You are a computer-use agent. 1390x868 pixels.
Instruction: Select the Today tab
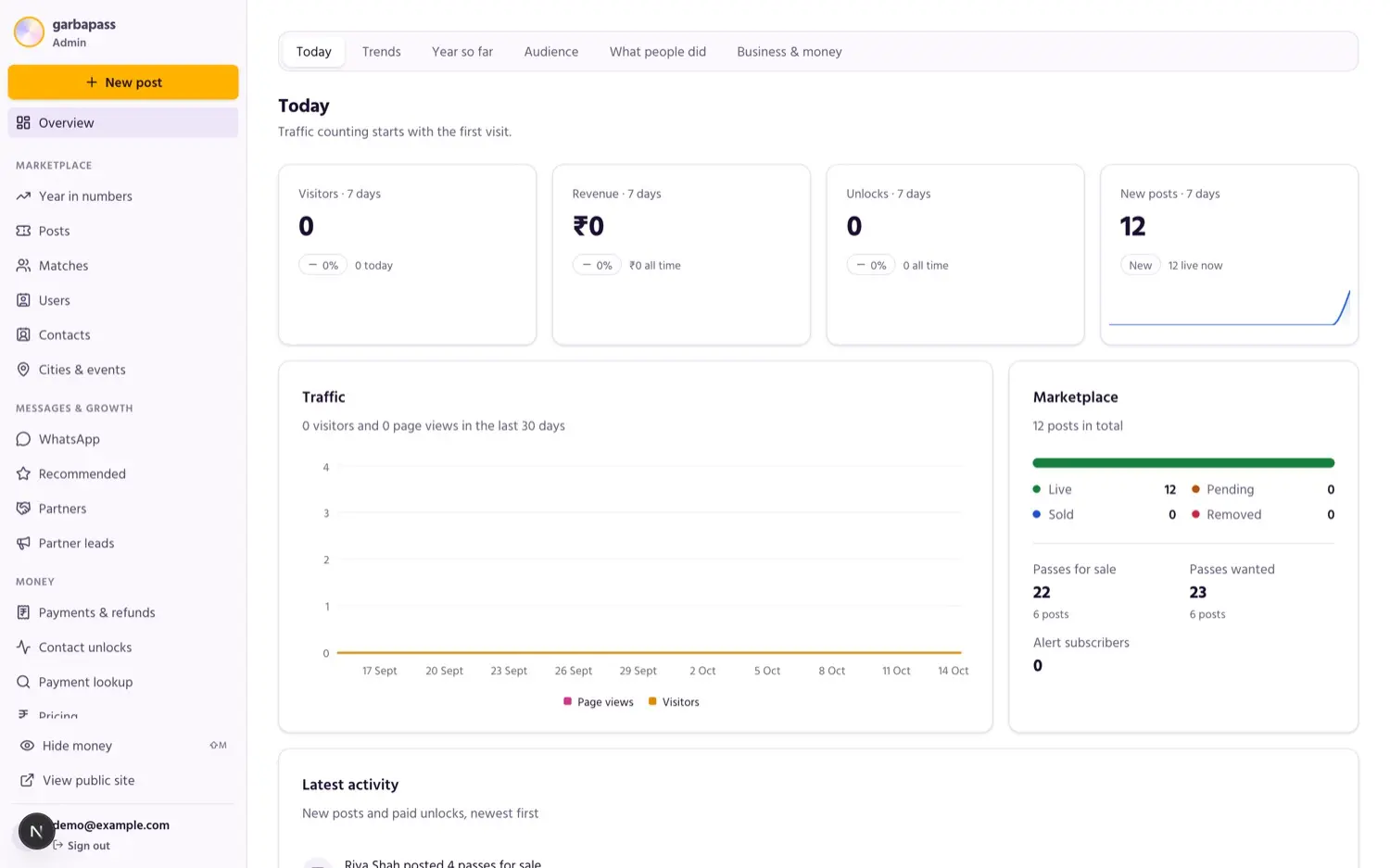pyautogui.click(x=313, y=52)
